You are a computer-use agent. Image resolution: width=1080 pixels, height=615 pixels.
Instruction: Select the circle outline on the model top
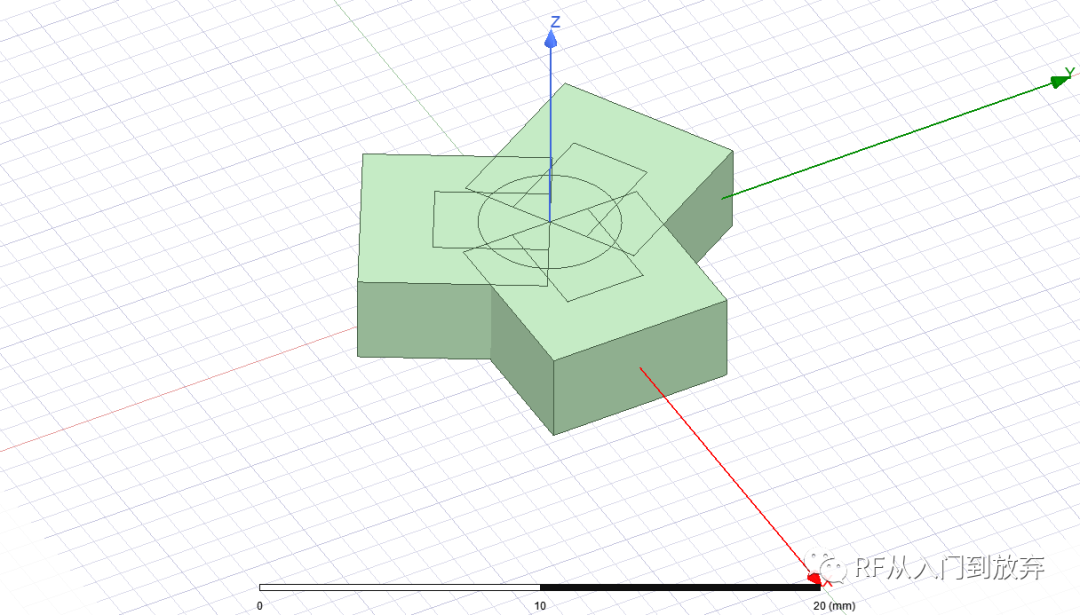(x=550, y=222)
